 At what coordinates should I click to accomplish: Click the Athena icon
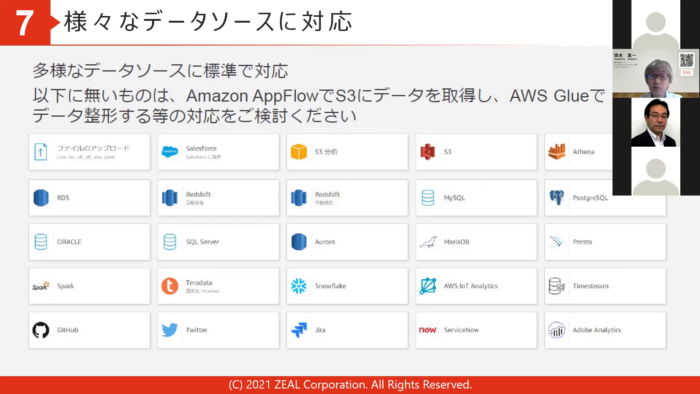pyautogui.click(x=557, y=152)
